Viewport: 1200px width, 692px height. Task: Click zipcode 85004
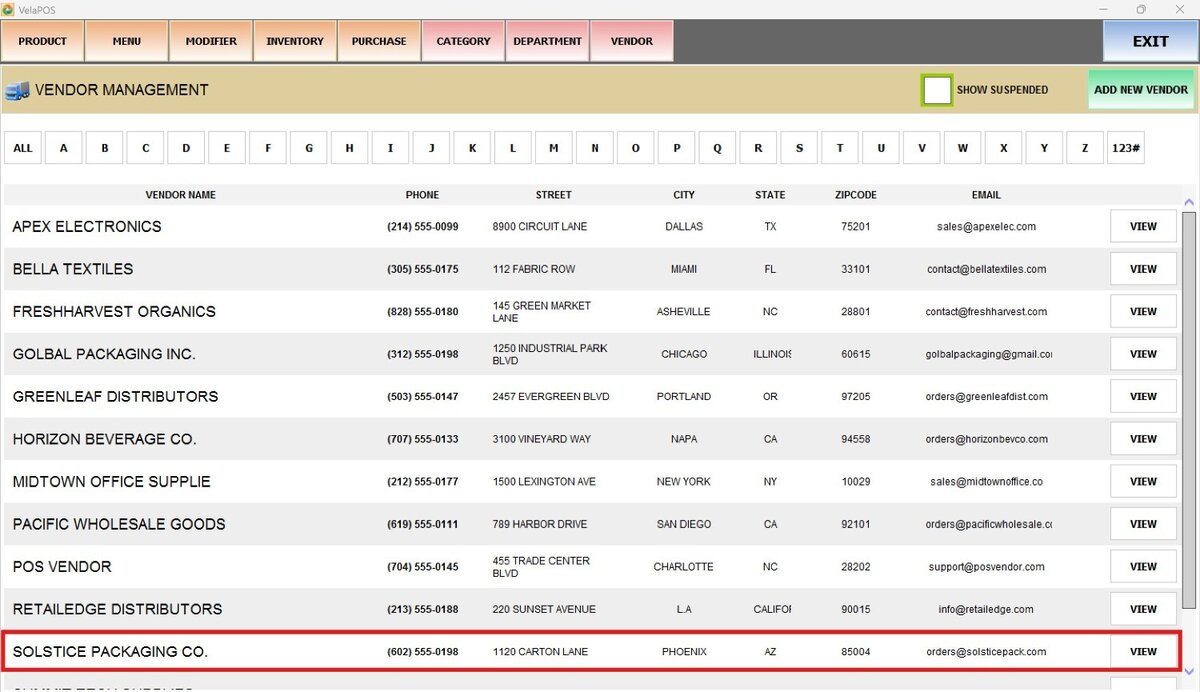[x=856, y=652]
